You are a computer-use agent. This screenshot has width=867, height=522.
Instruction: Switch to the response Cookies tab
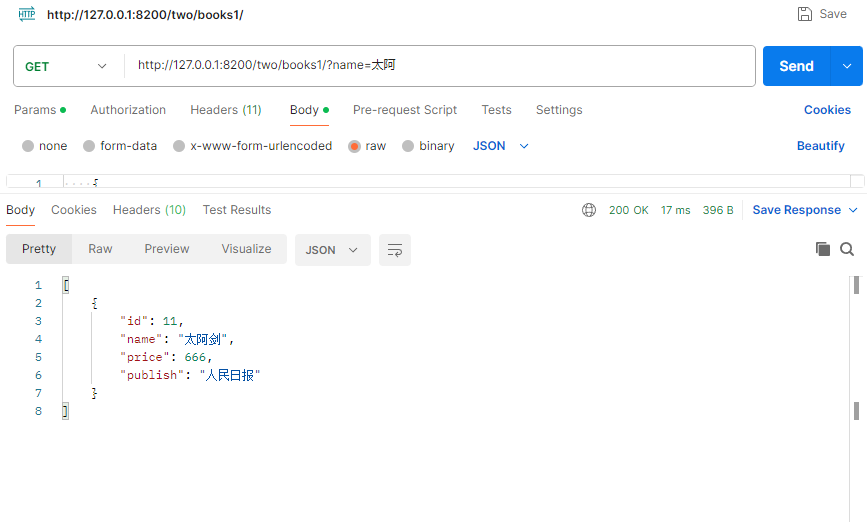coord(74,210)
